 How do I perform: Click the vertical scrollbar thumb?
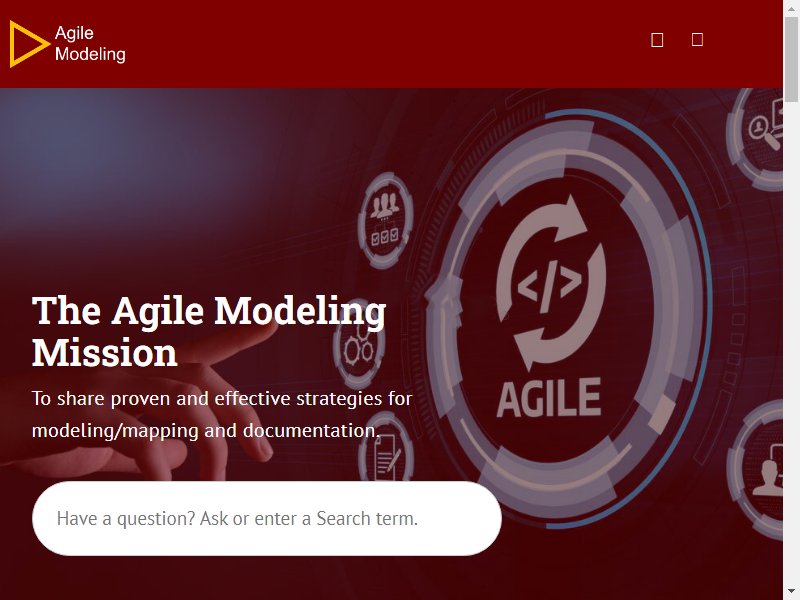[x=791, y=59]
